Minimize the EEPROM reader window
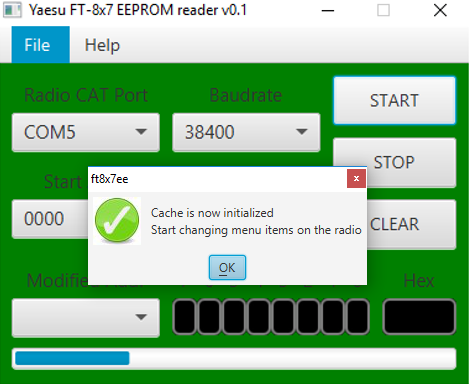Viewport: 469px width, 384px height. coord(328,10)
